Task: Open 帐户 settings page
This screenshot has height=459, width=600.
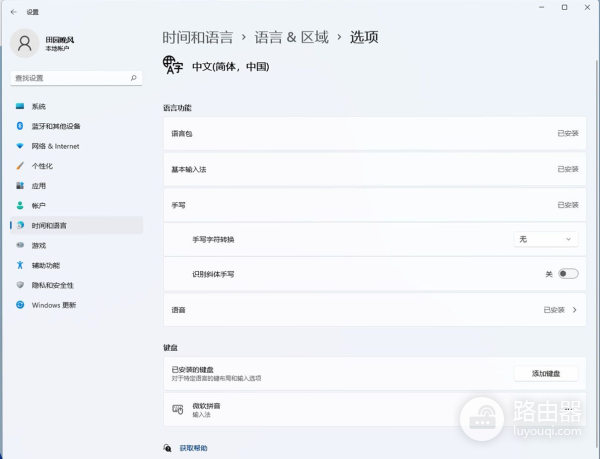Action: click(77, 205)
